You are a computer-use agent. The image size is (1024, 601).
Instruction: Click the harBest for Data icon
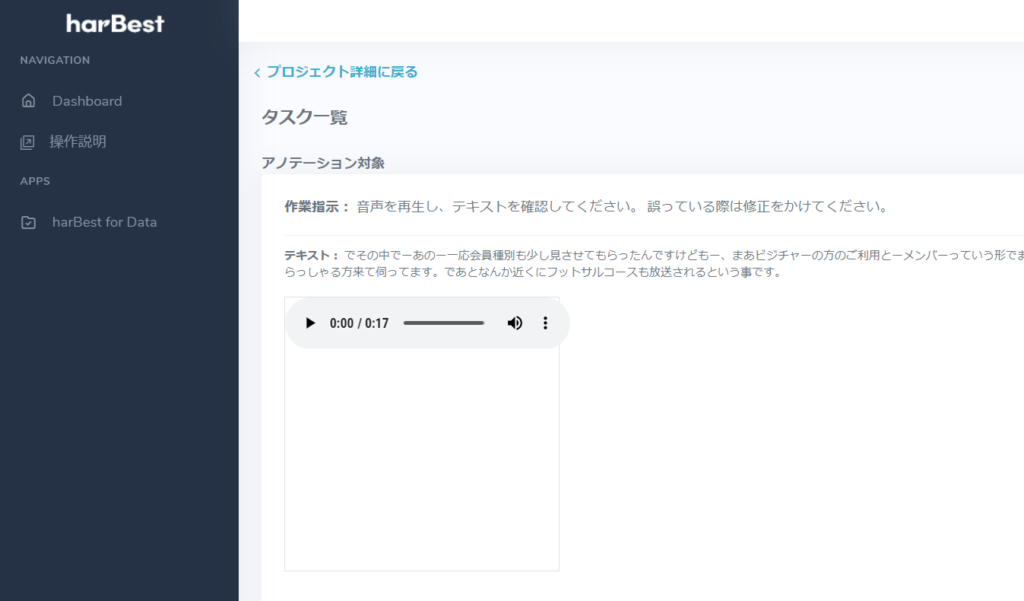(x=28, y=223)
